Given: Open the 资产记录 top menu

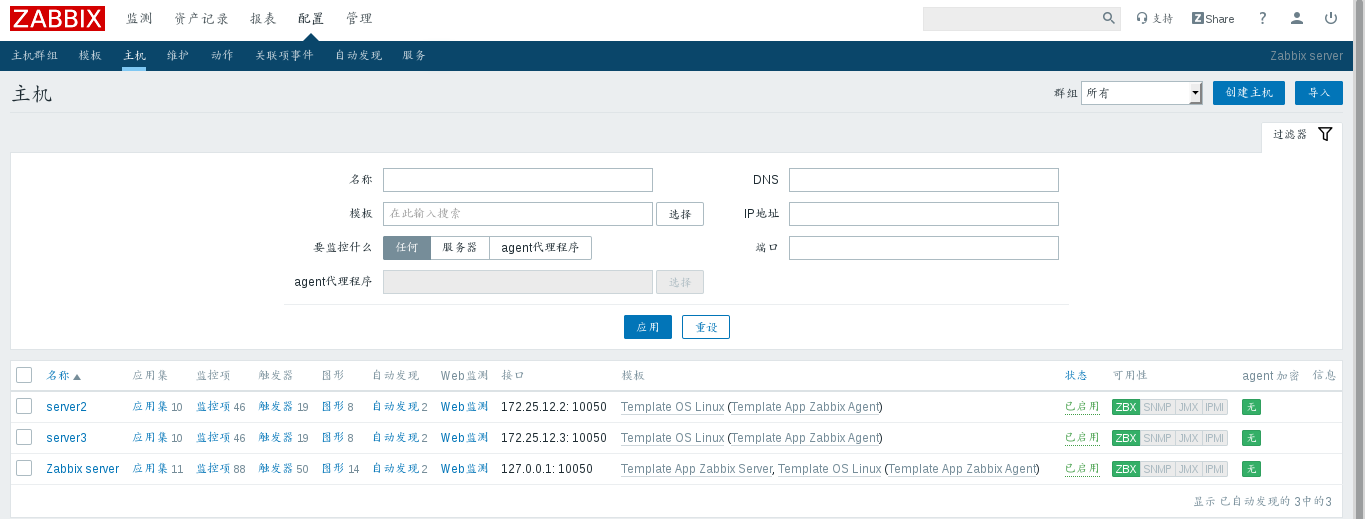Looking at the screenshot, I should click(x=201, y=19).
